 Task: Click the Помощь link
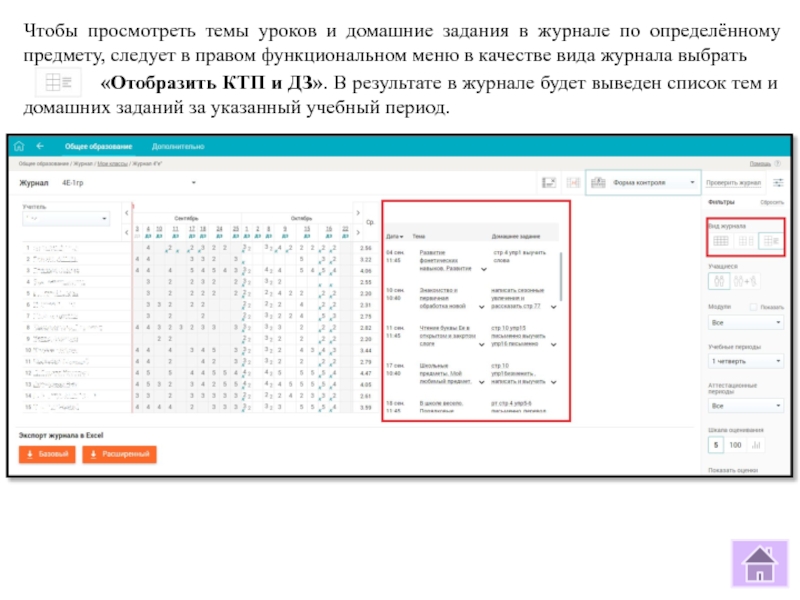pos(760,164)
